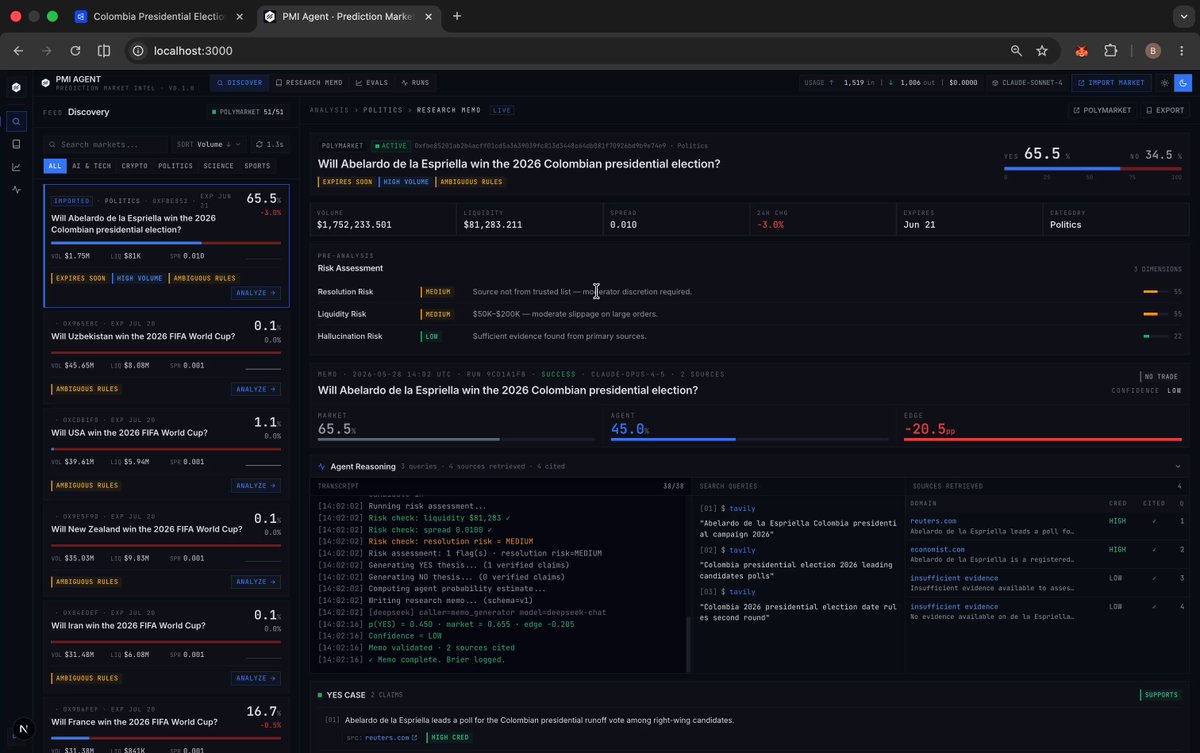1200x753 pixels.
Task: Click the Import Market button
Action: 1111,83
